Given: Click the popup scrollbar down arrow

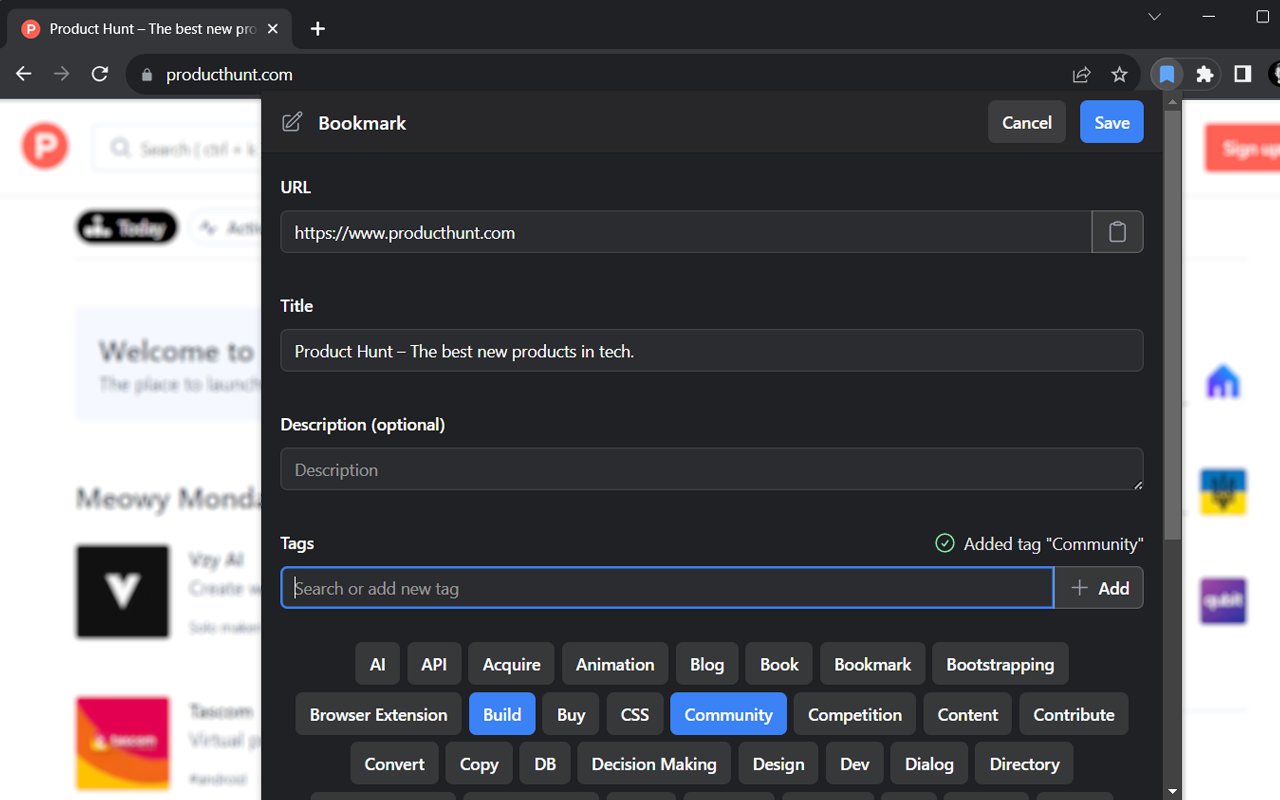Looking at the screenshot, I should 1173,791.
